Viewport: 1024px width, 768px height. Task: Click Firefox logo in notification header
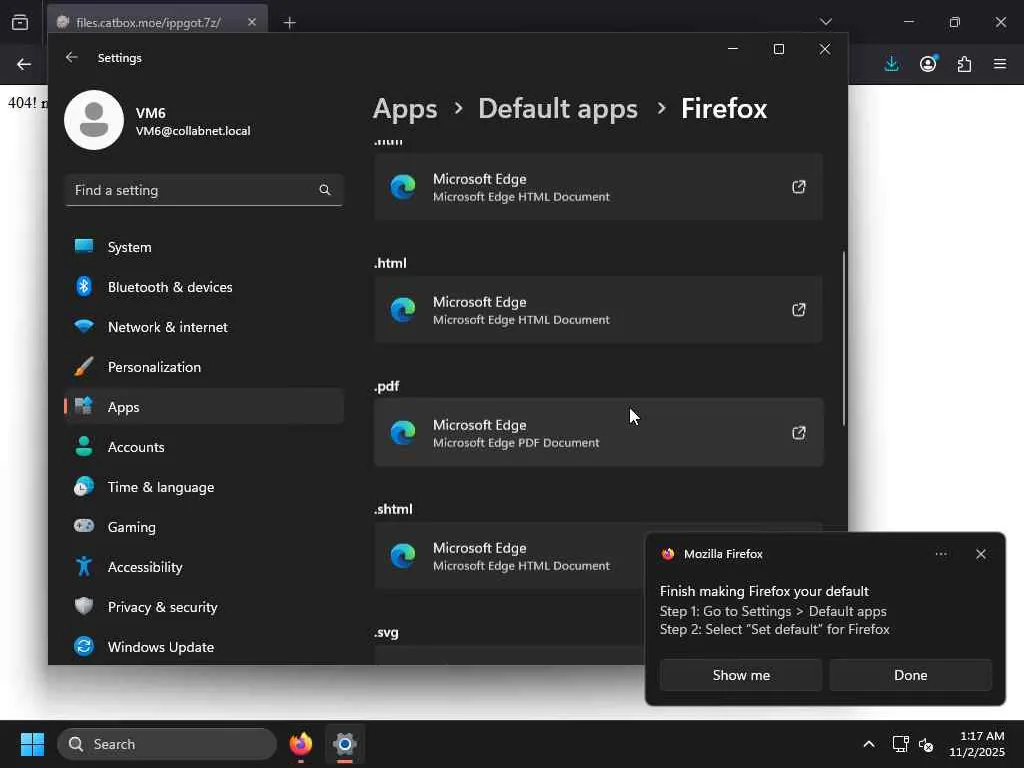pos(667,554)
